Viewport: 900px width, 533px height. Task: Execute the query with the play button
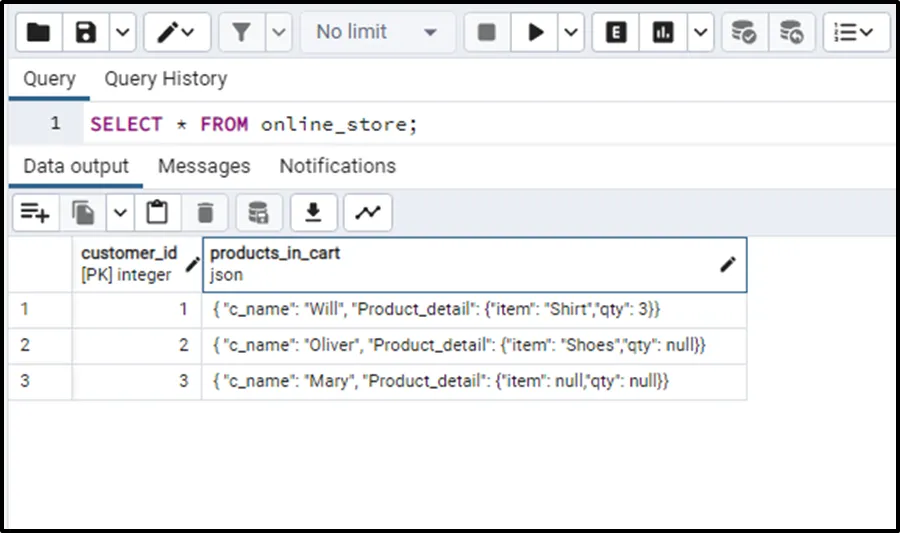click(x=536, y=32)
